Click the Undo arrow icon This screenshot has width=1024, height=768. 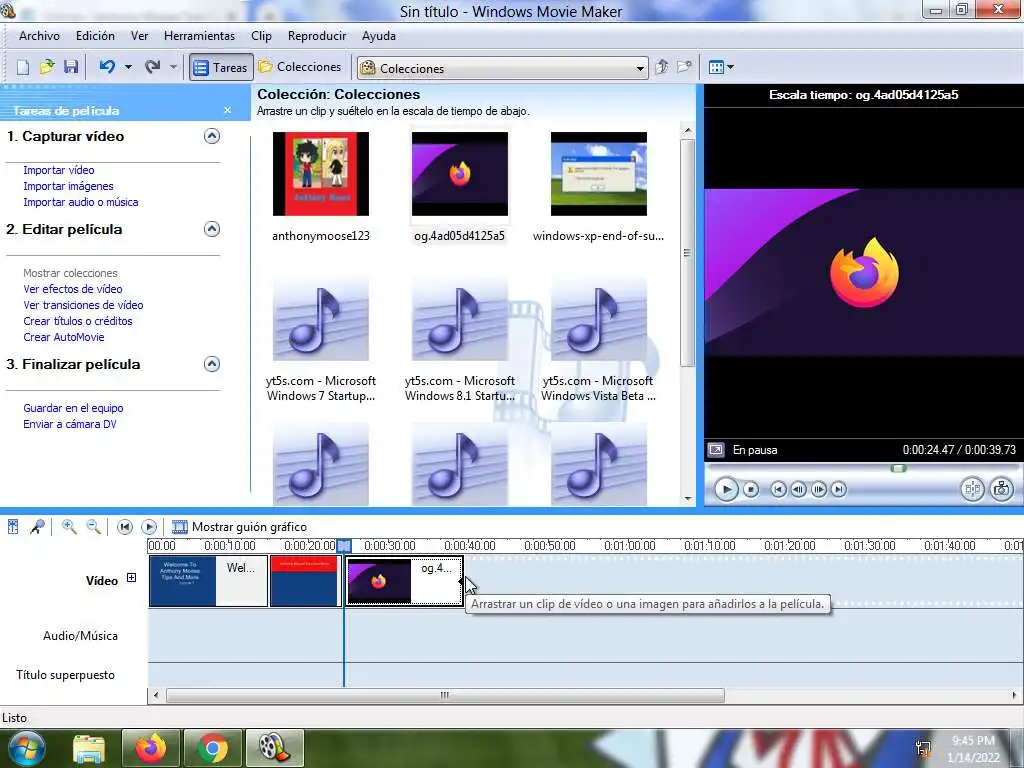coord(107,67)
